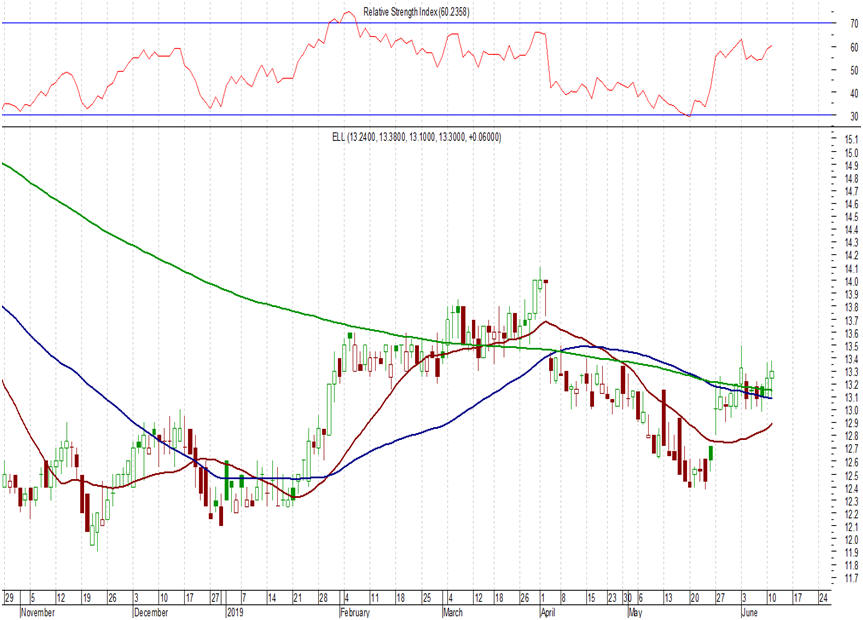The height and width of the screenshot is (620, 863).
Task: Click the 14.0 price on the price axis
Action: pos(850,281)
